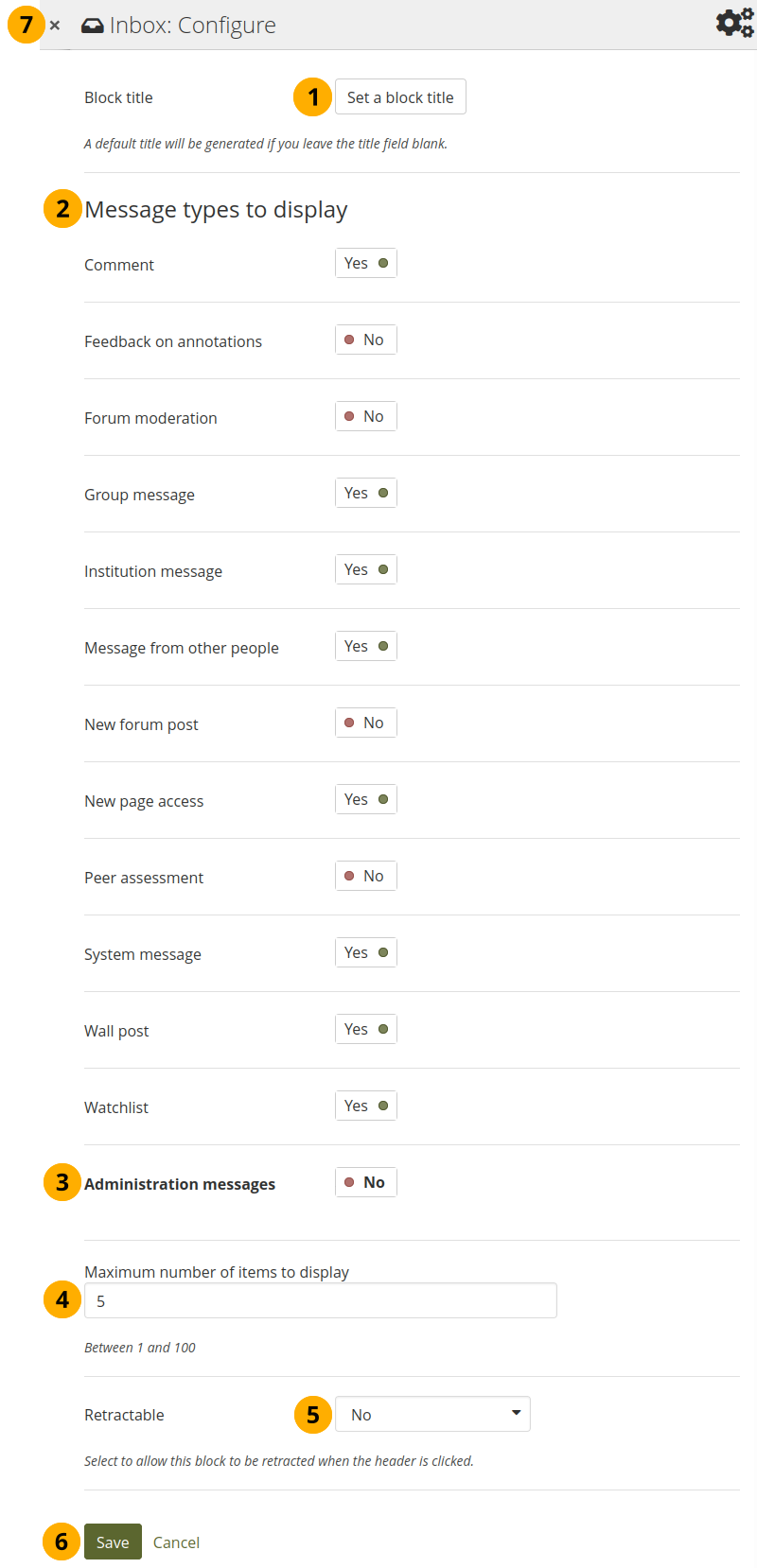Open the Retractable dropdown

pos(432,1415)
